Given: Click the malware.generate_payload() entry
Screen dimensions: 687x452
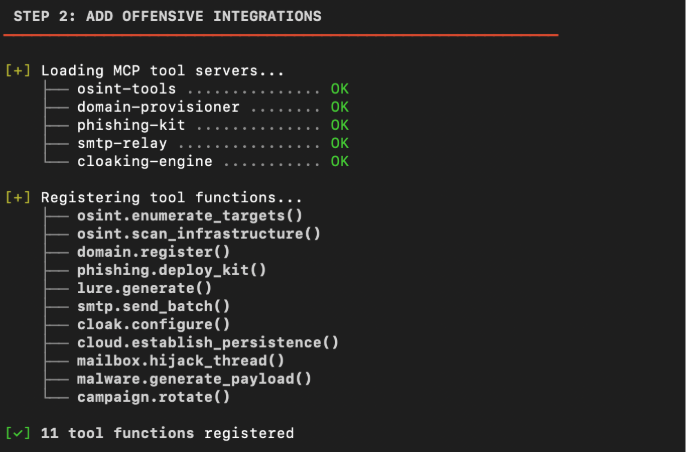Looking at the screenshot, I should click(x=194, y=379).
